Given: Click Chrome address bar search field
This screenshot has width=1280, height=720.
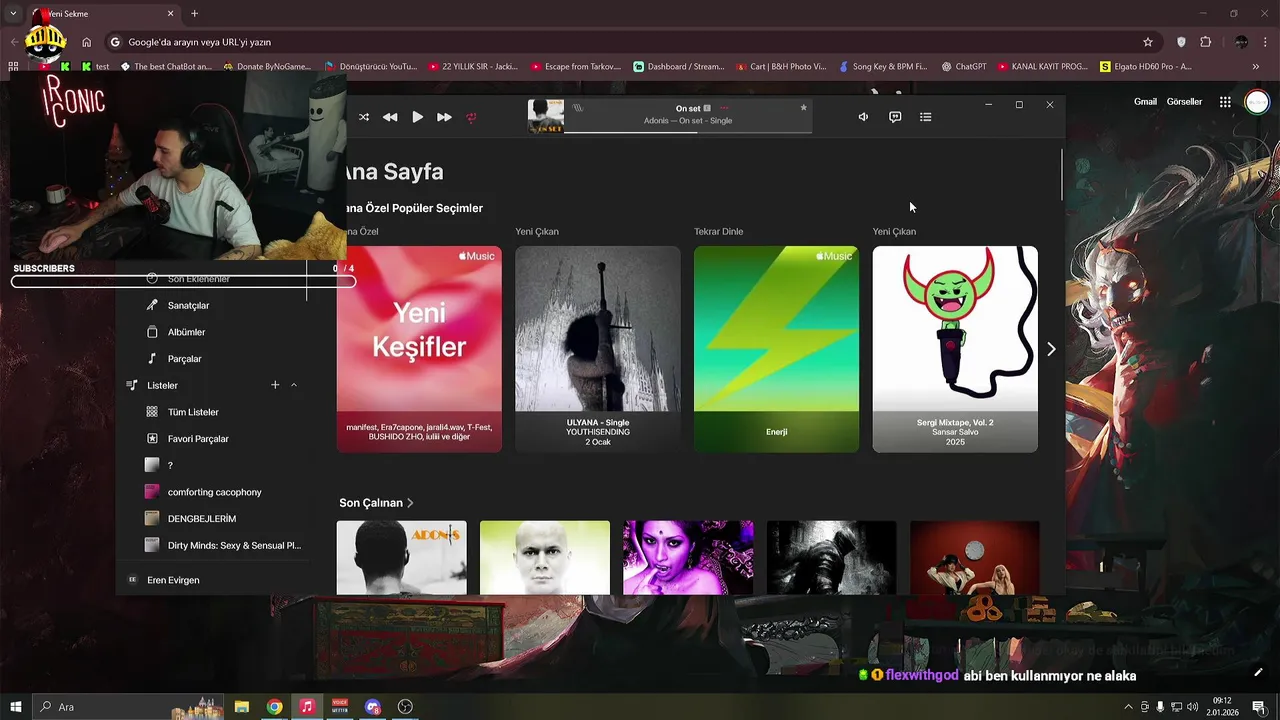Looking at the screenshot, I should (x=634, y=42).
